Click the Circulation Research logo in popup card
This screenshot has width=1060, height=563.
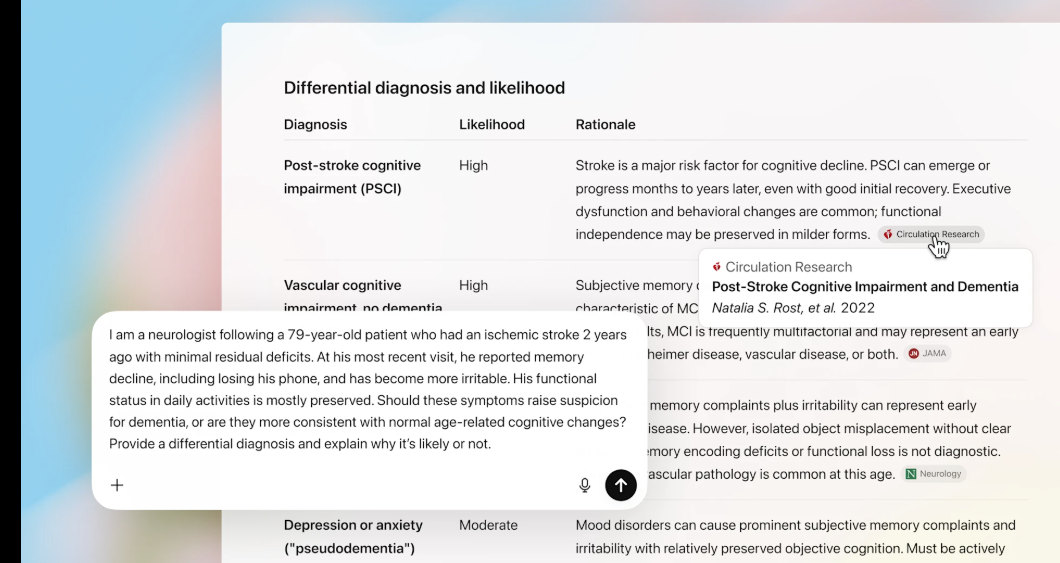[717, 267]
